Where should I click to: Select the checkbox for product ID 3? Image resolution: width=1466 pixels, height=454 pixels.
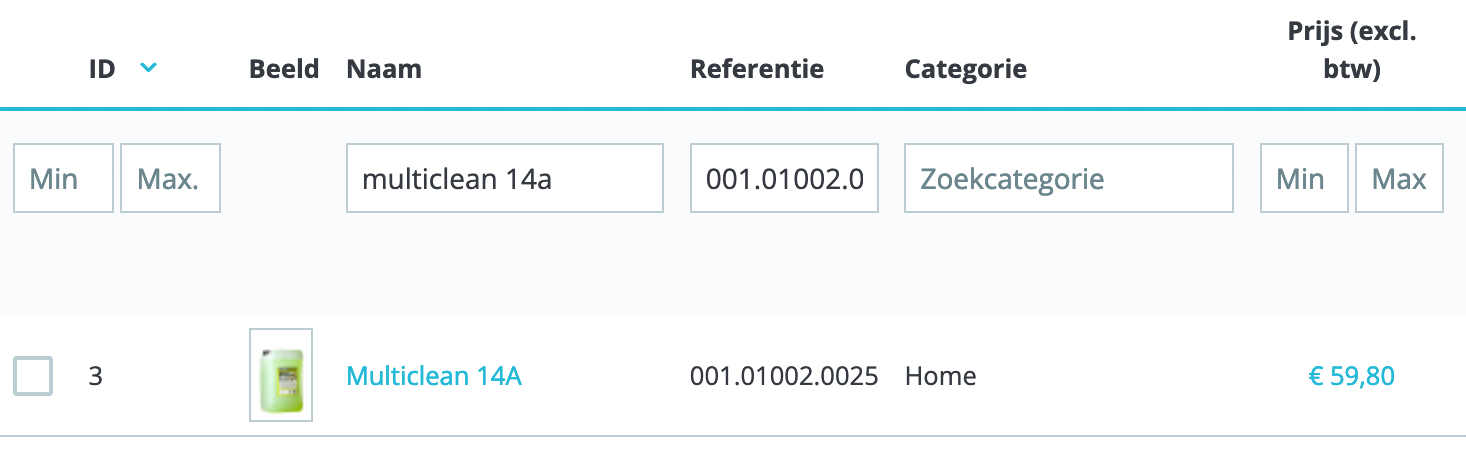click(33, 377)
